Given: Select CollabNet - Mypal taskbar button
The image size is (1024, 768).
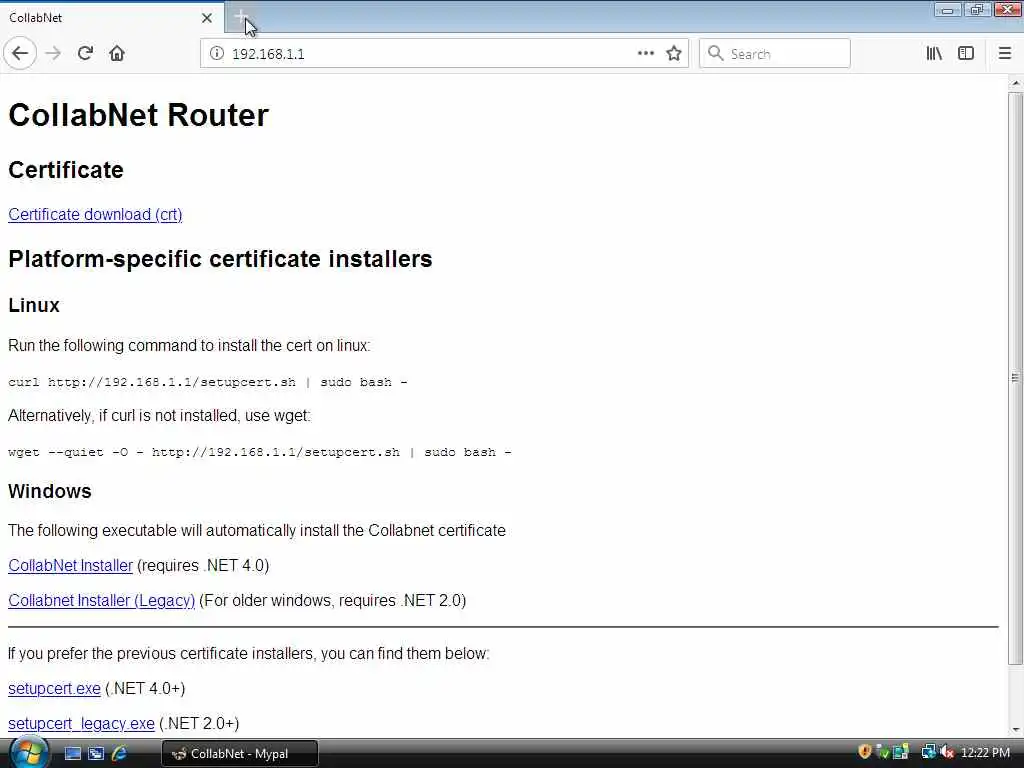Looking at the screenshot, I should (240, 754).
